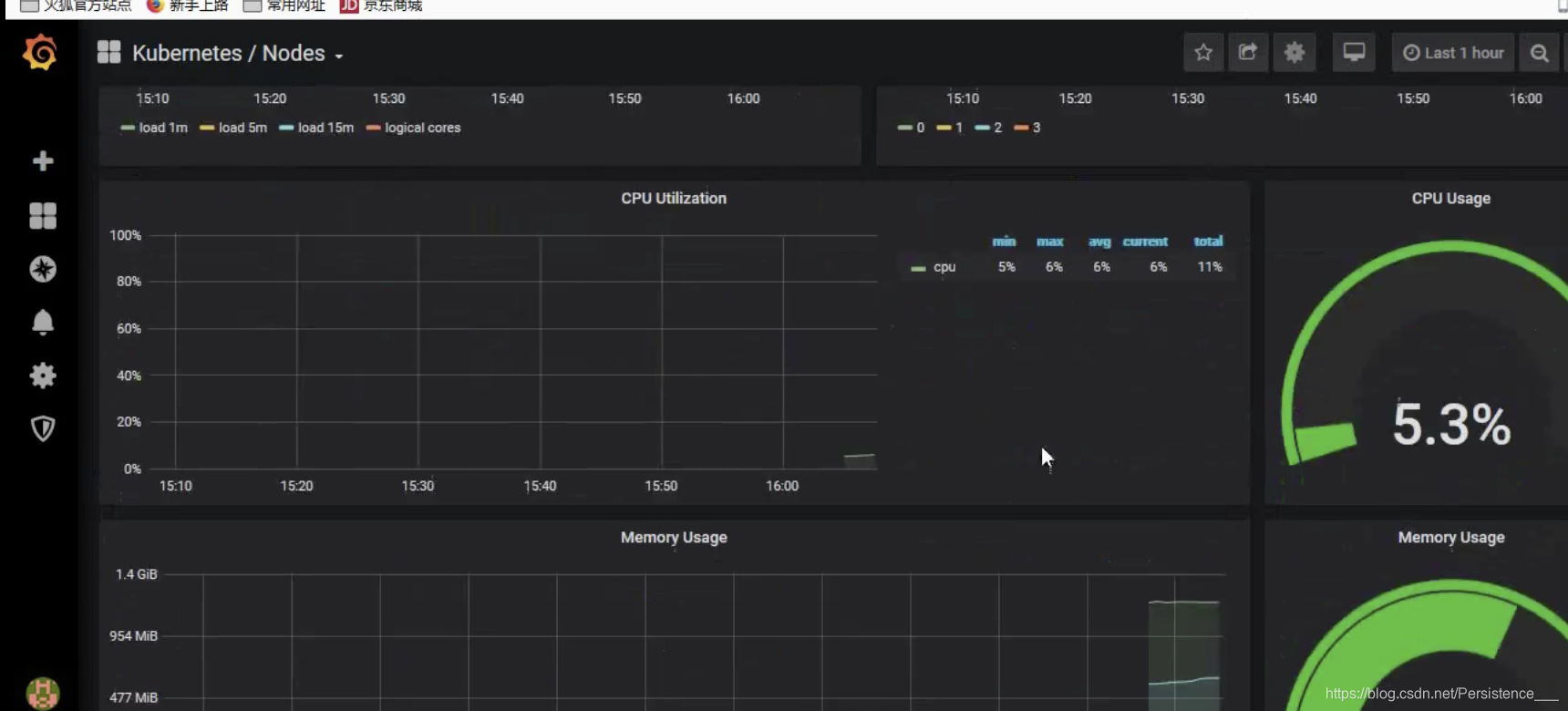Open dashboard settings gear in top bar
This screenshot has width=1568, height=711.
1295,53
